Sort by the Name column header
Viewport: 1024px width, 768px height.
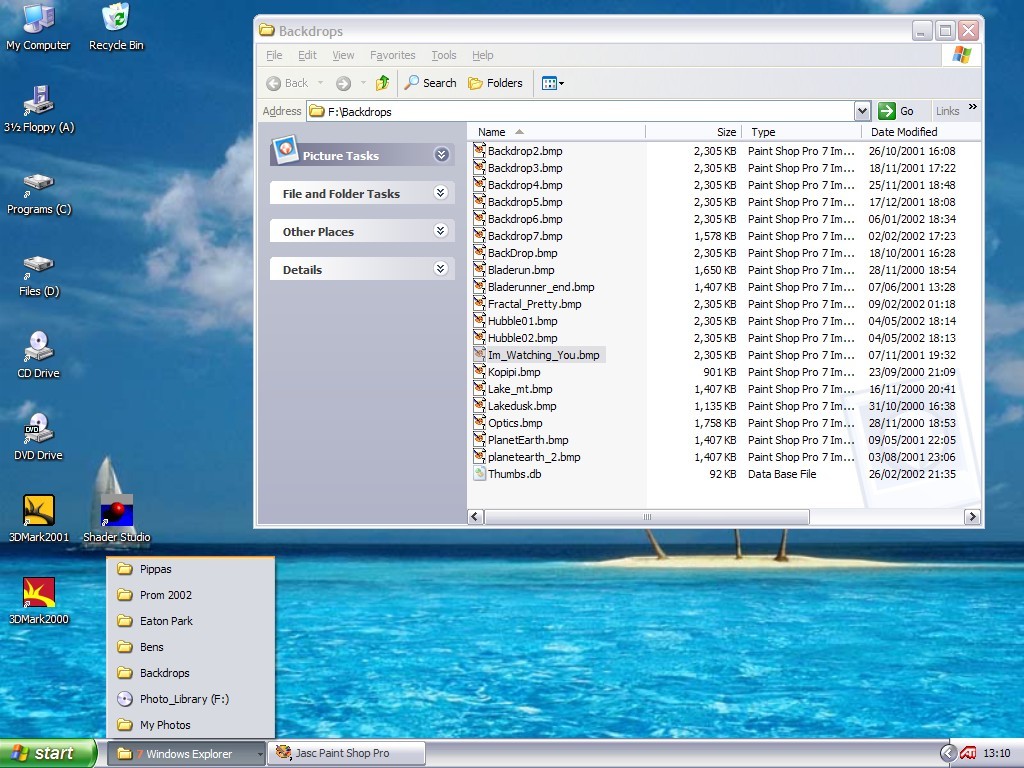click(x=556, y=132)
